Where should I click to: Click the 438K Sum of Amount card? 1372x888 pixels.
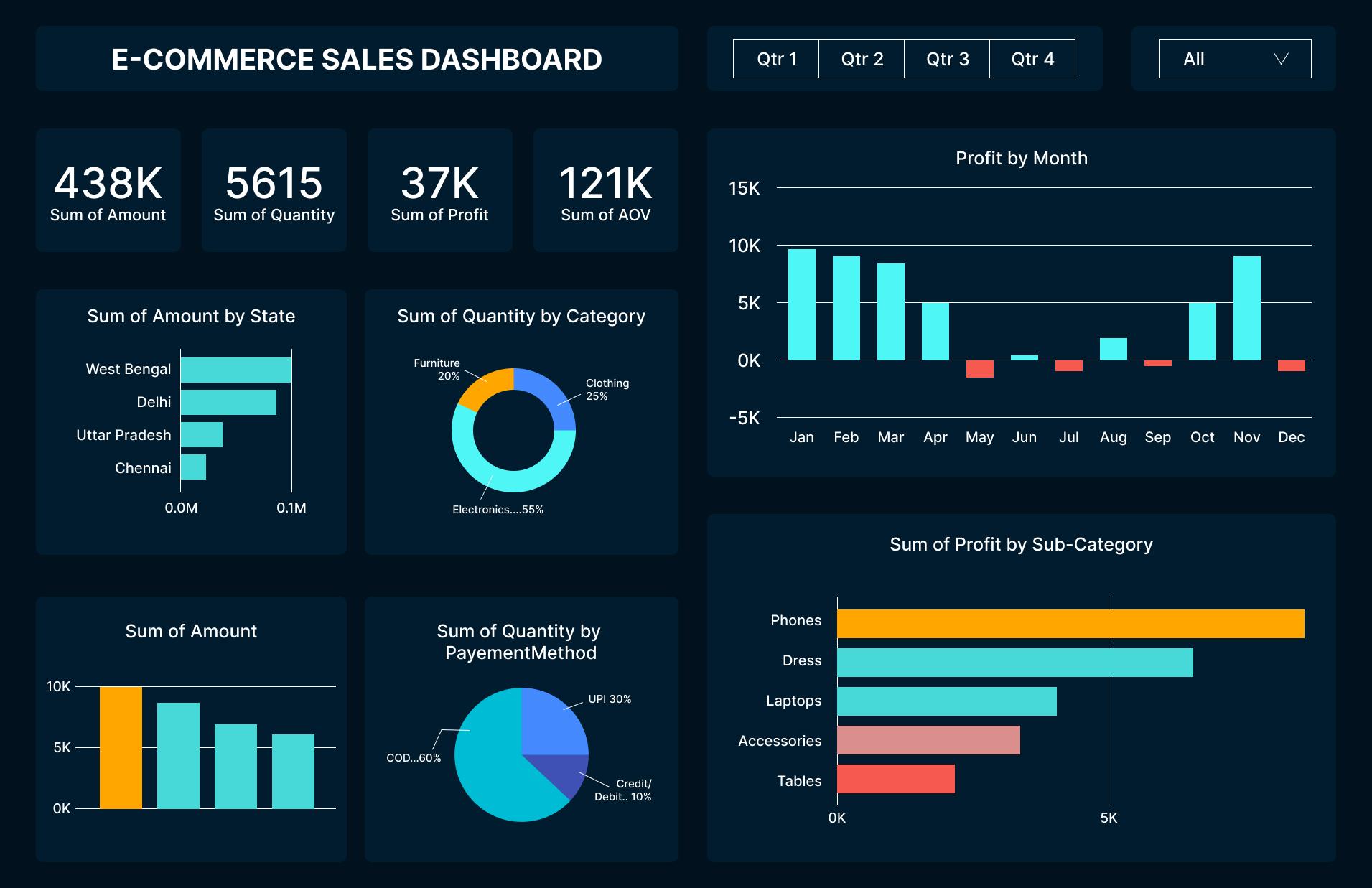[x=108, y=190]
